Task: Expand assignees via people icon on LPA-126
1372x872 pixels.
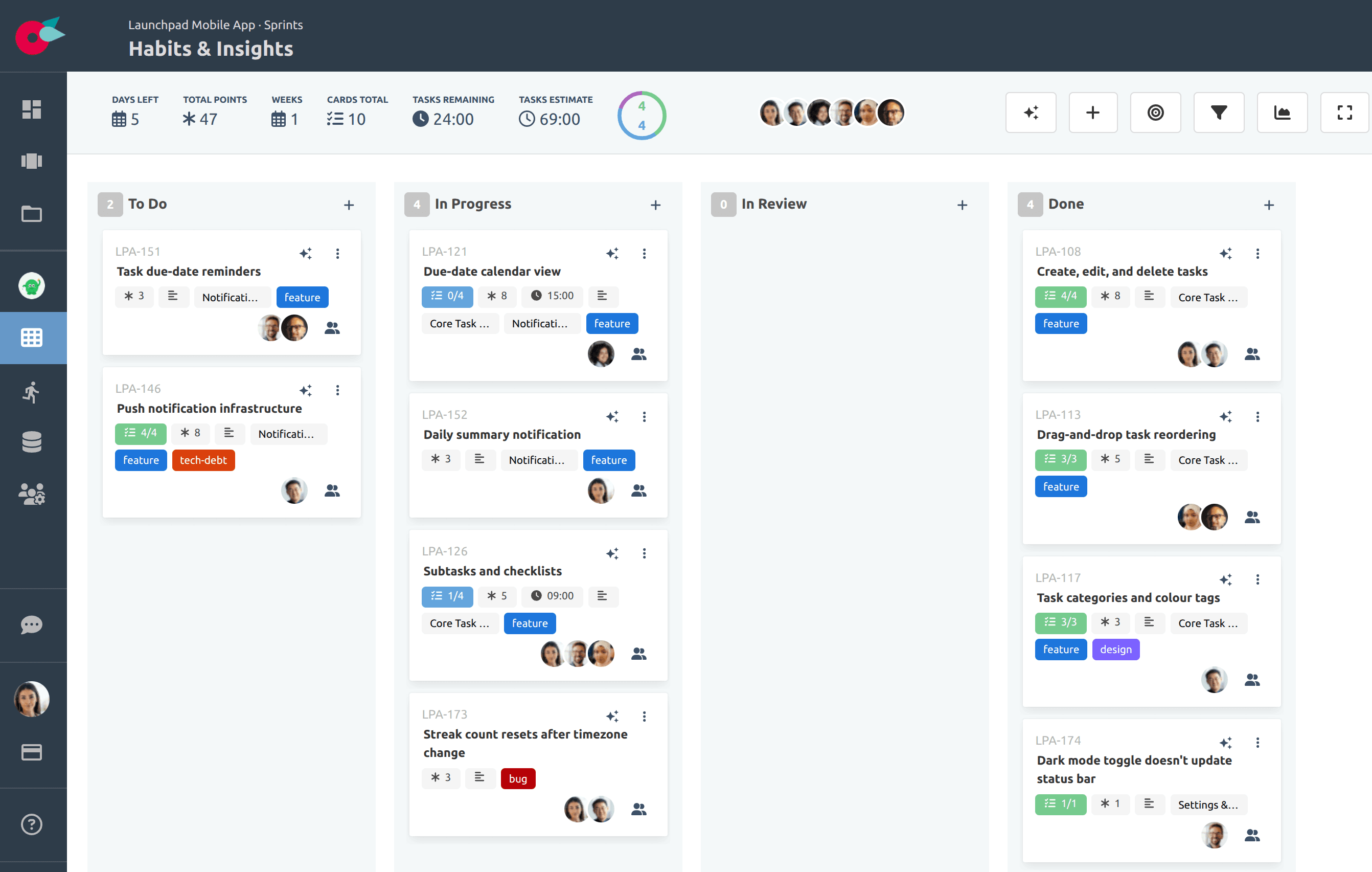Action: [x=638, y=654]
